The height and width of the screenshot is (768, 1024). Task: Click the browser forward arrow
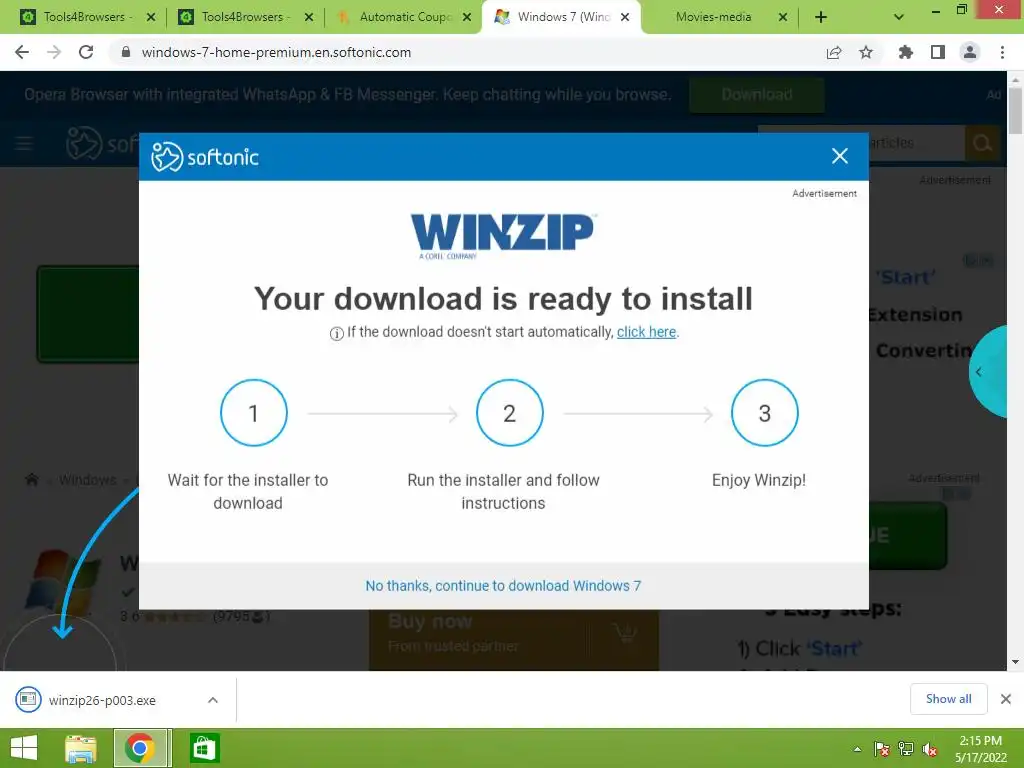coord(54,52)
